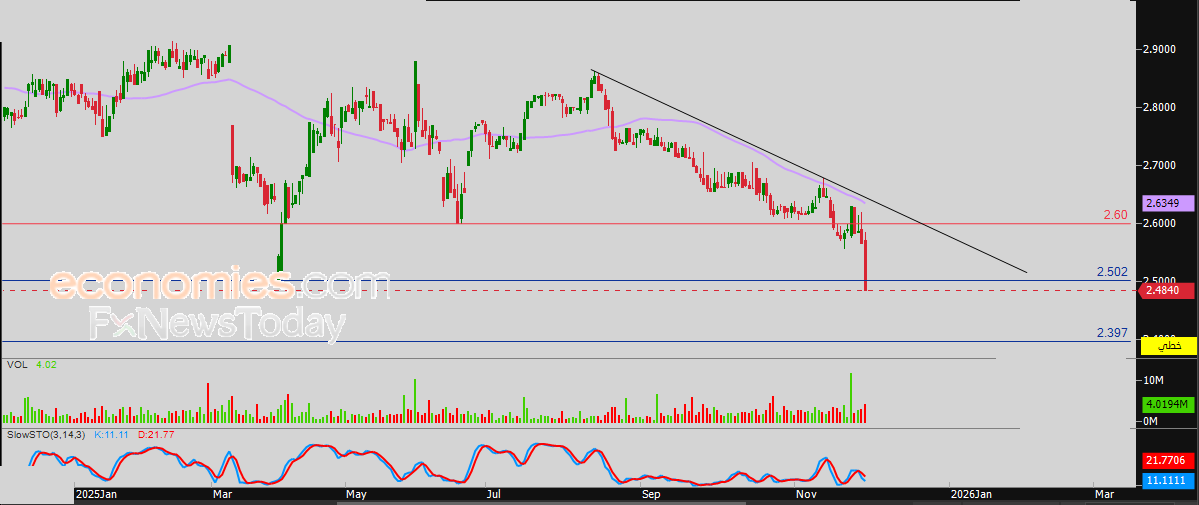Click the red stochastic D value tag 21.7706
The image size is (1199, 505).
[1168, 461]
